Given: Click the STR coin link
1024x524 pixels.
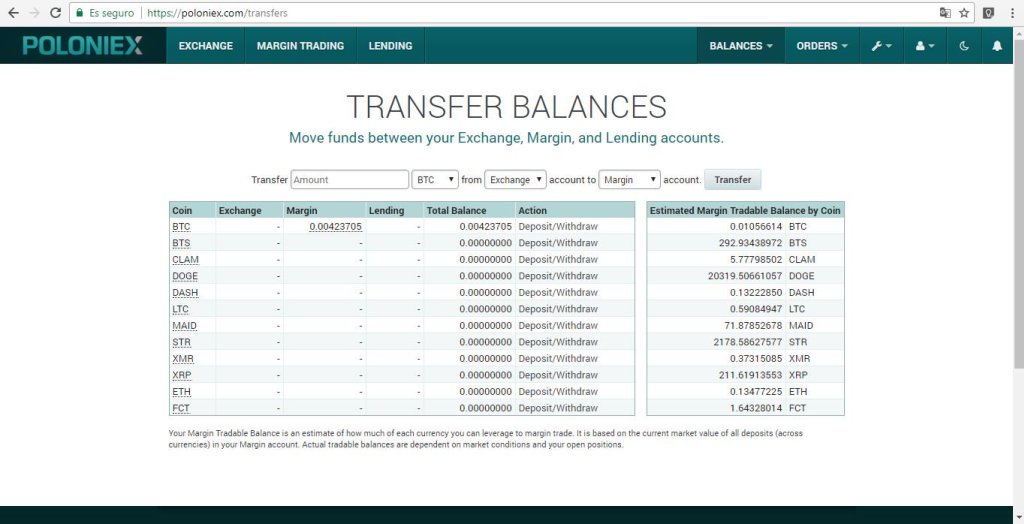Looking at the screenshot, I should coord(182,342).
